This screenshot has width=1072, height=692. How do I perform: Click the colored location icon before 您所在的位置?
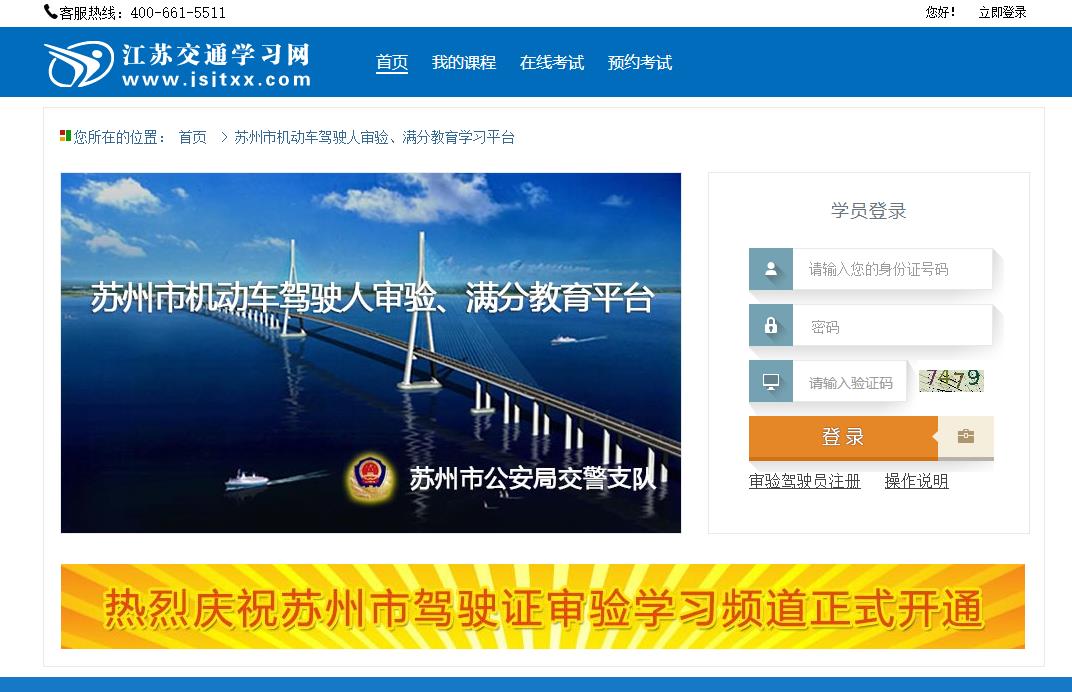pos(65,136)
